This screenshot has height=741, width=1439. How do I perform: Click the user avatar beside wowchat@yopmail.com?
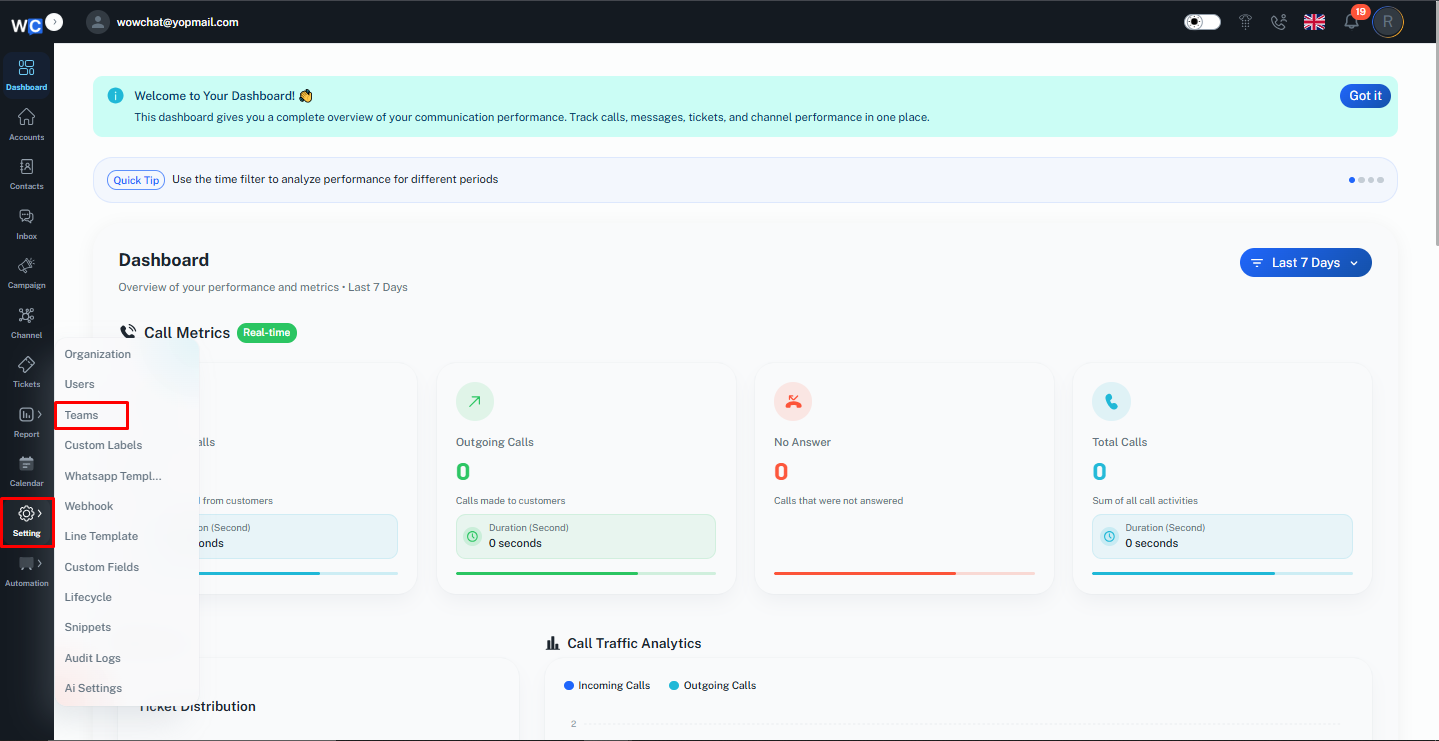tap(98, 22)
